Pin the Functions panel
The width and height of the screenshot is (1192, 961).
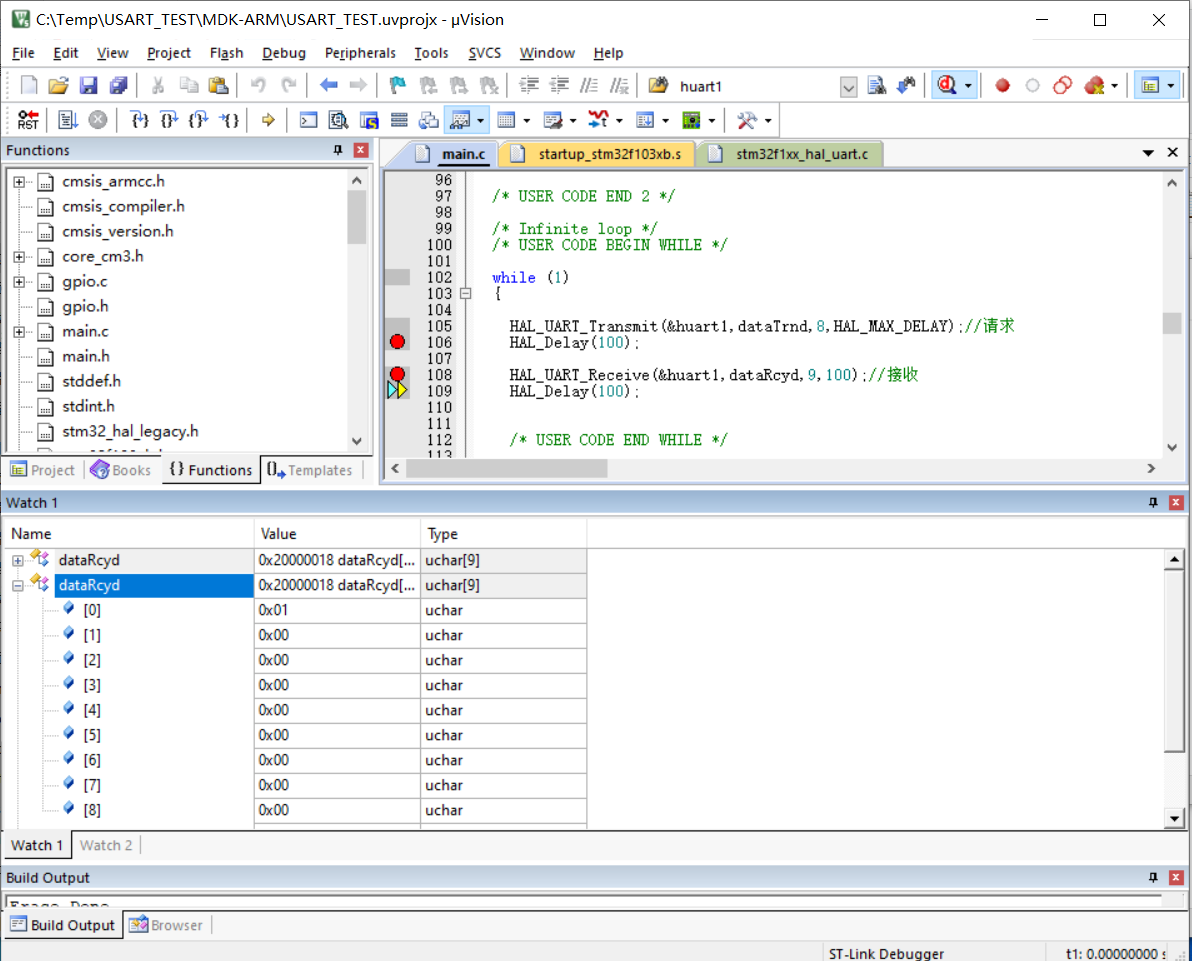[338, 150]
